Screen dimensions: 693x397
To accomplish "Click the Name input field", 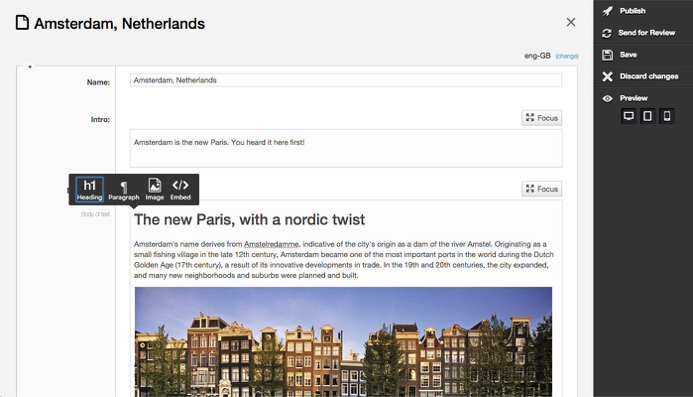I will [346, 80].
